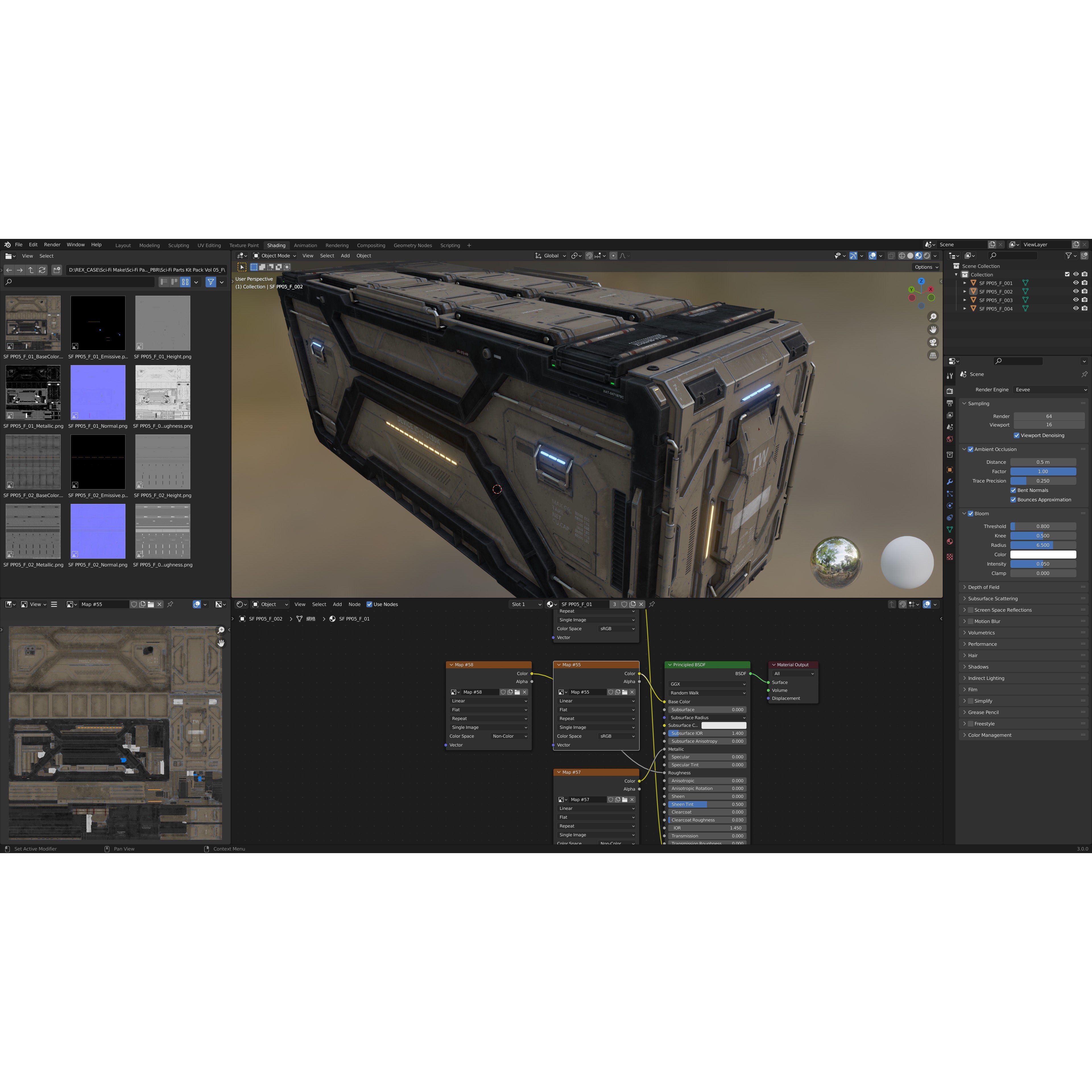
Task: Switch to the Geometry Nodes workspace tab
Action: (413, 245)
